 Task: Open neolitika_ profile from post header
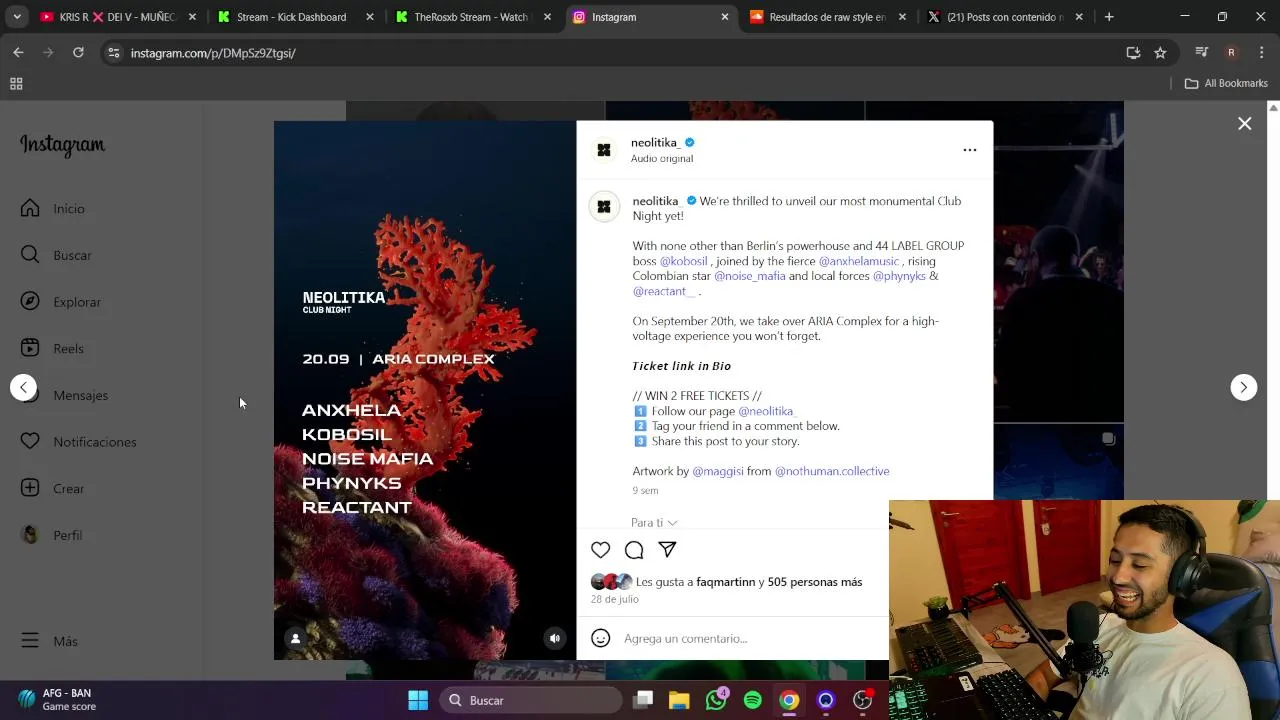coord(655,142)
